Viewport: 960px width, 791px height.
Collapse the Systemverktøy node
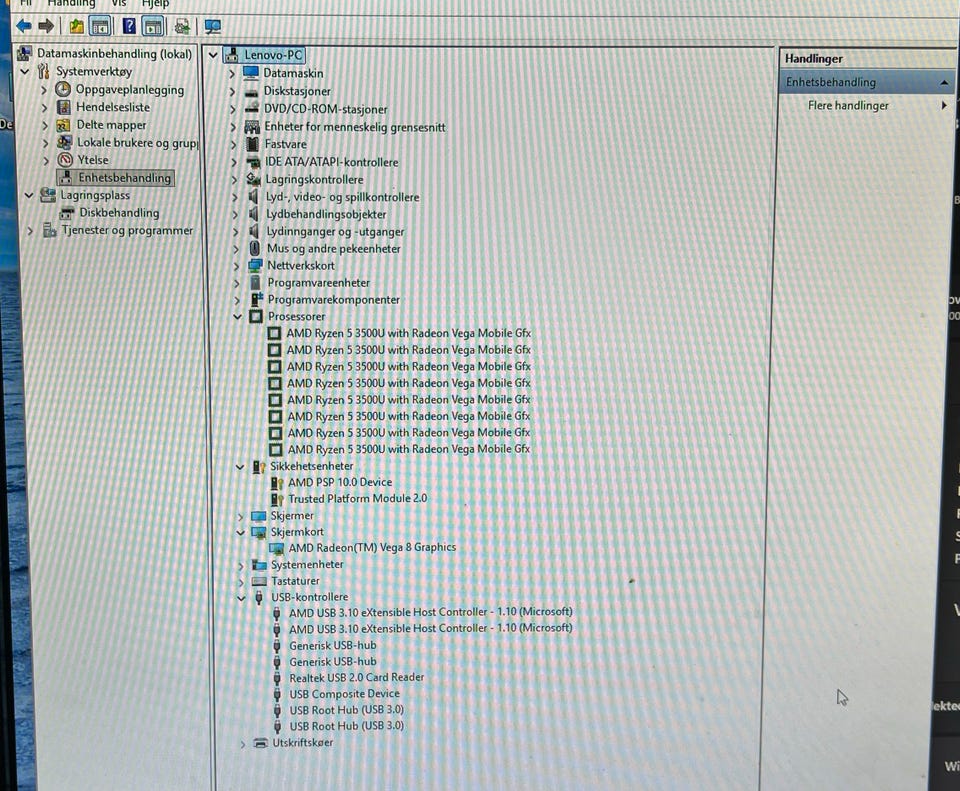tap(25, 72)
